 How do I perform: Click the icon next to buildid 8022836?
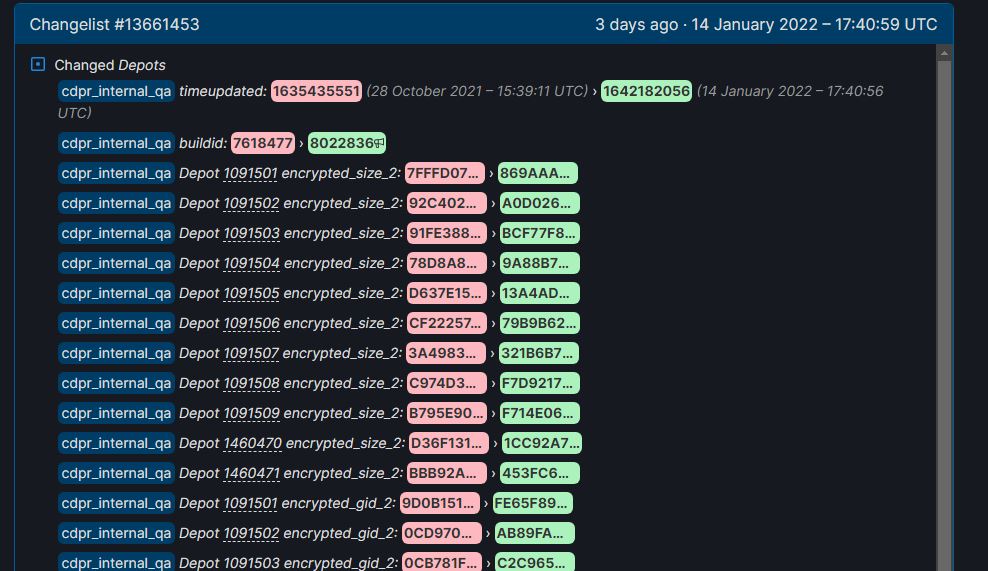click(x=379, y=143)
